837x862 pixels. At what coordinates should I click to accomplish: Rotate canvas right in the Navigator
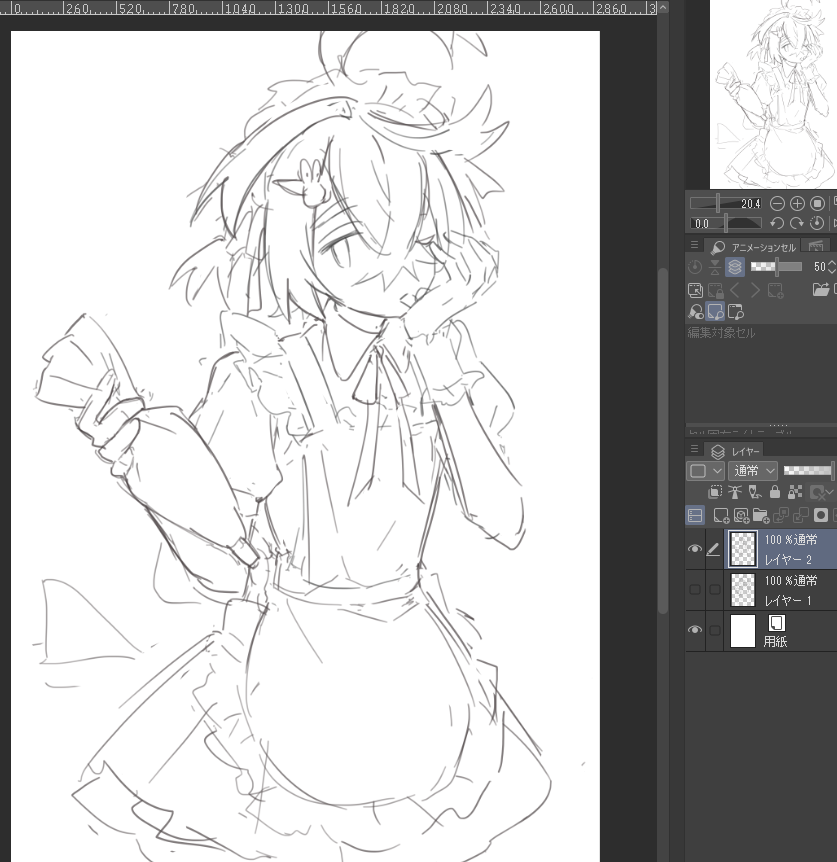coord(797,223)
